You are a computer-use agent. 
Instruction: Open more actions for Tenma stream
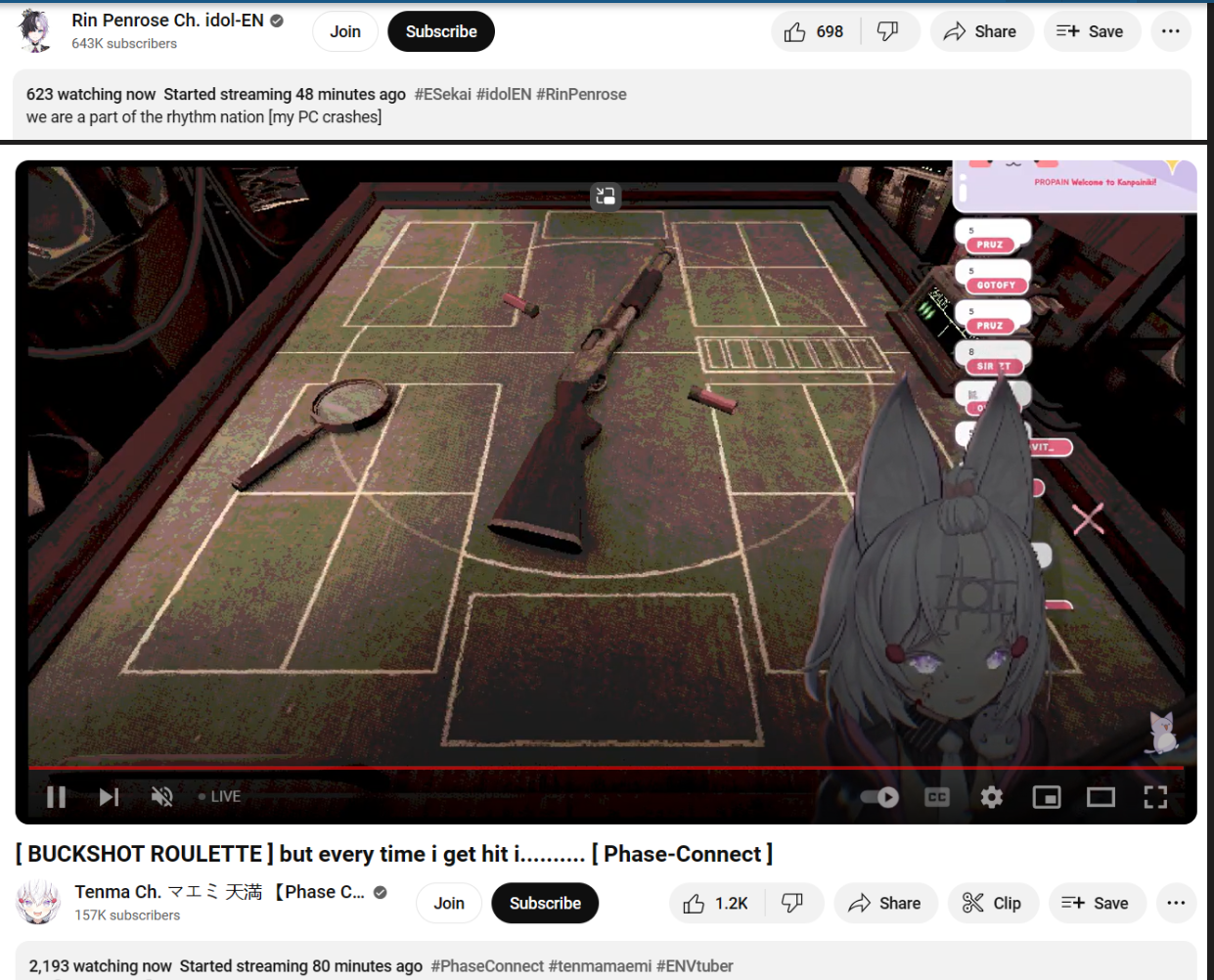(x=1176, y=903)
